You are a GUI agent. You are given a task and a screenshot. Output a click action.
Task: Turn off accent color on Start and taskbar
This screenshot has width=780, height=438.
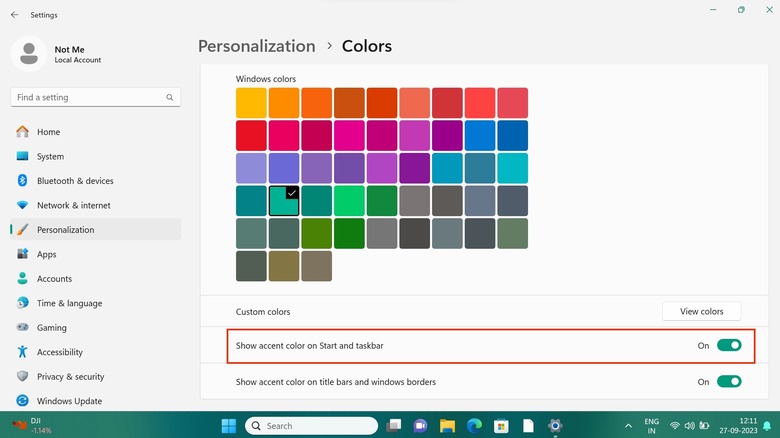[729, 345]
